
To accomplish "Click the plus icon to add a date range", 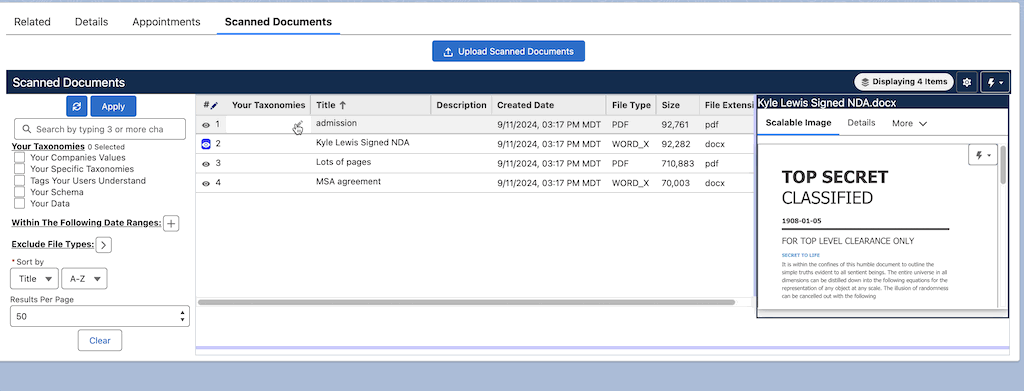I will (170, 223).
